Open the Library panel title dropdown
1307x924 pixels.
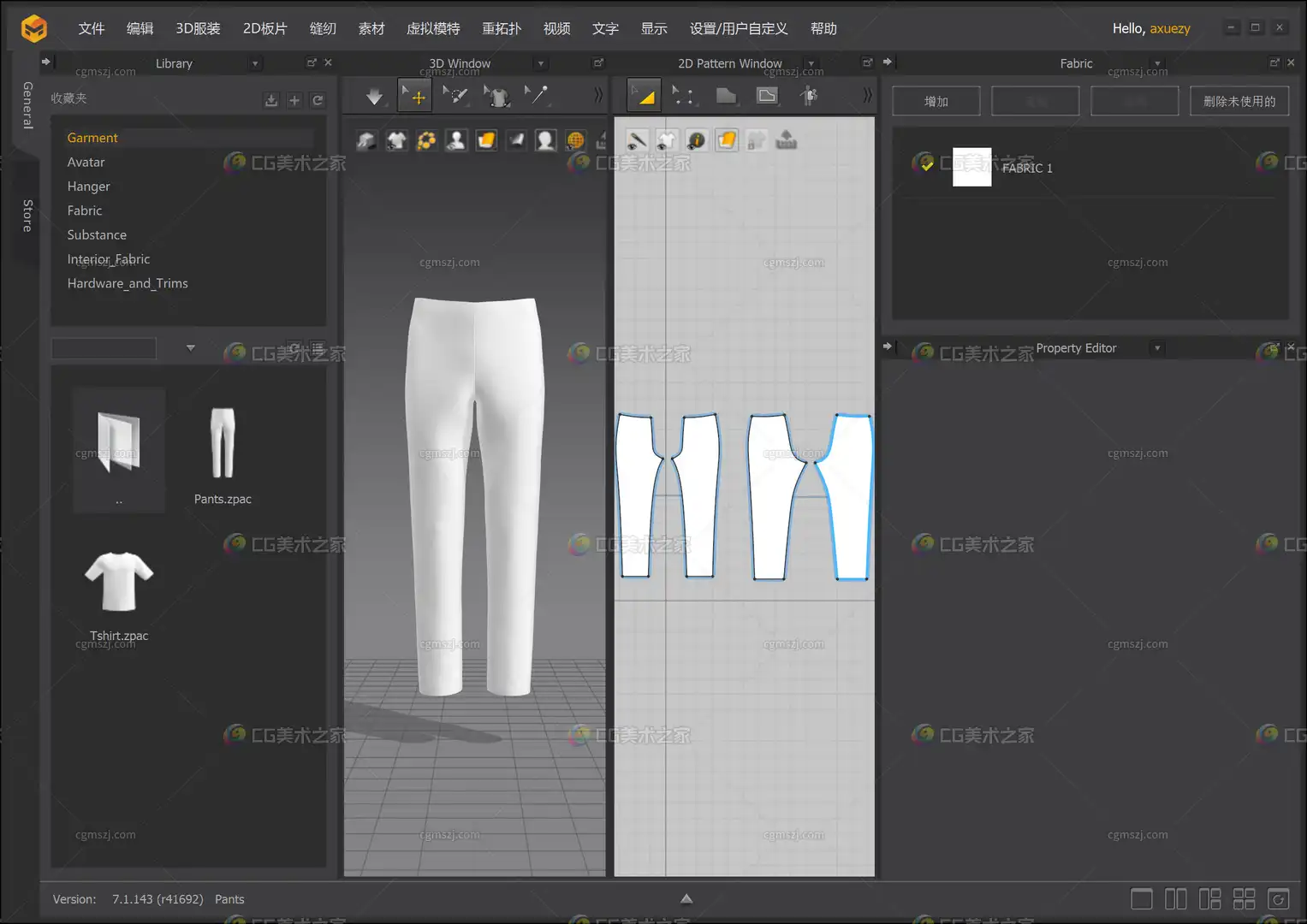pyautogui.click(x=255, y=63)
